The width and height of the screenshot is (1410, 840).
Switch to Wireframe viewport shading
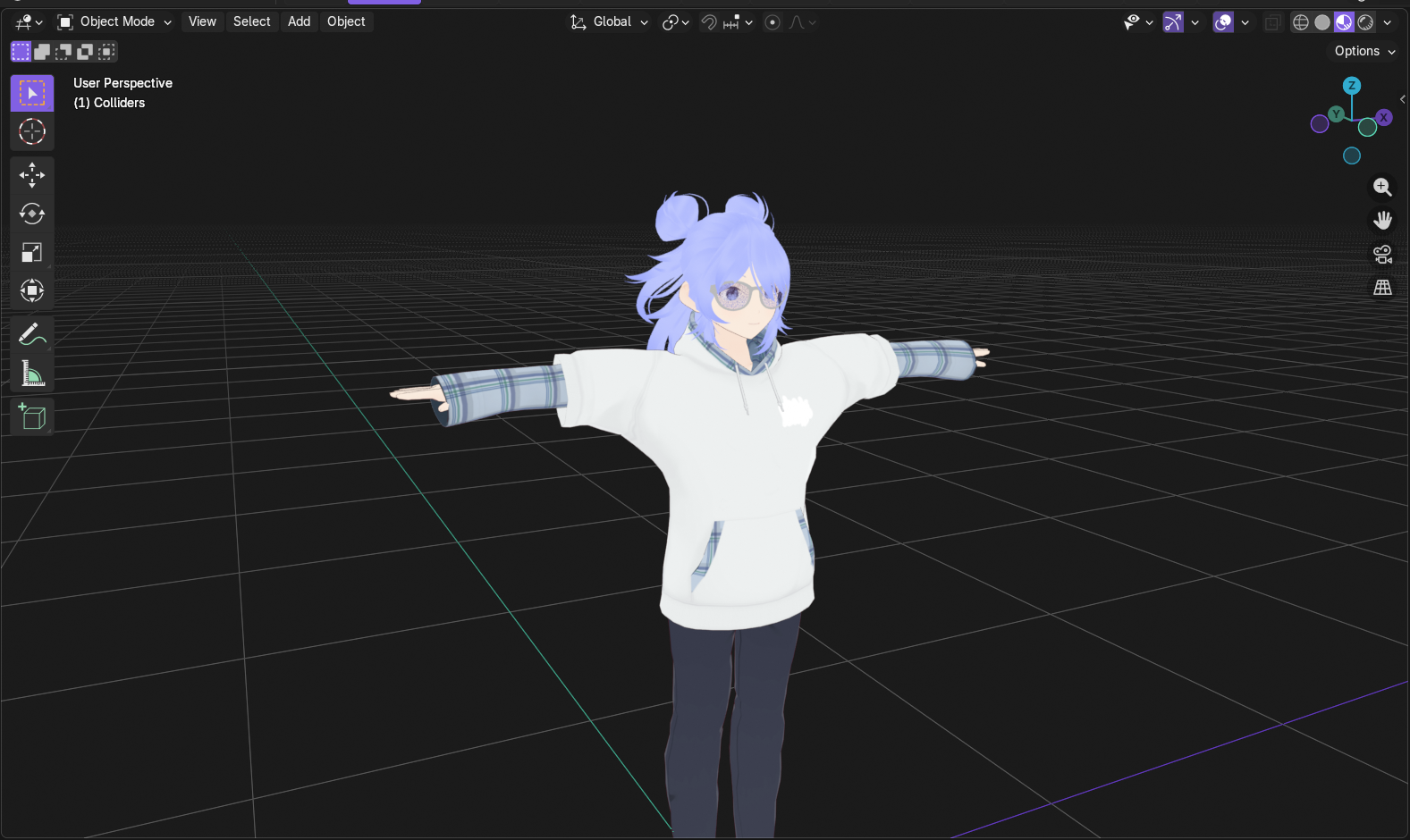[x=1301, y=22]
